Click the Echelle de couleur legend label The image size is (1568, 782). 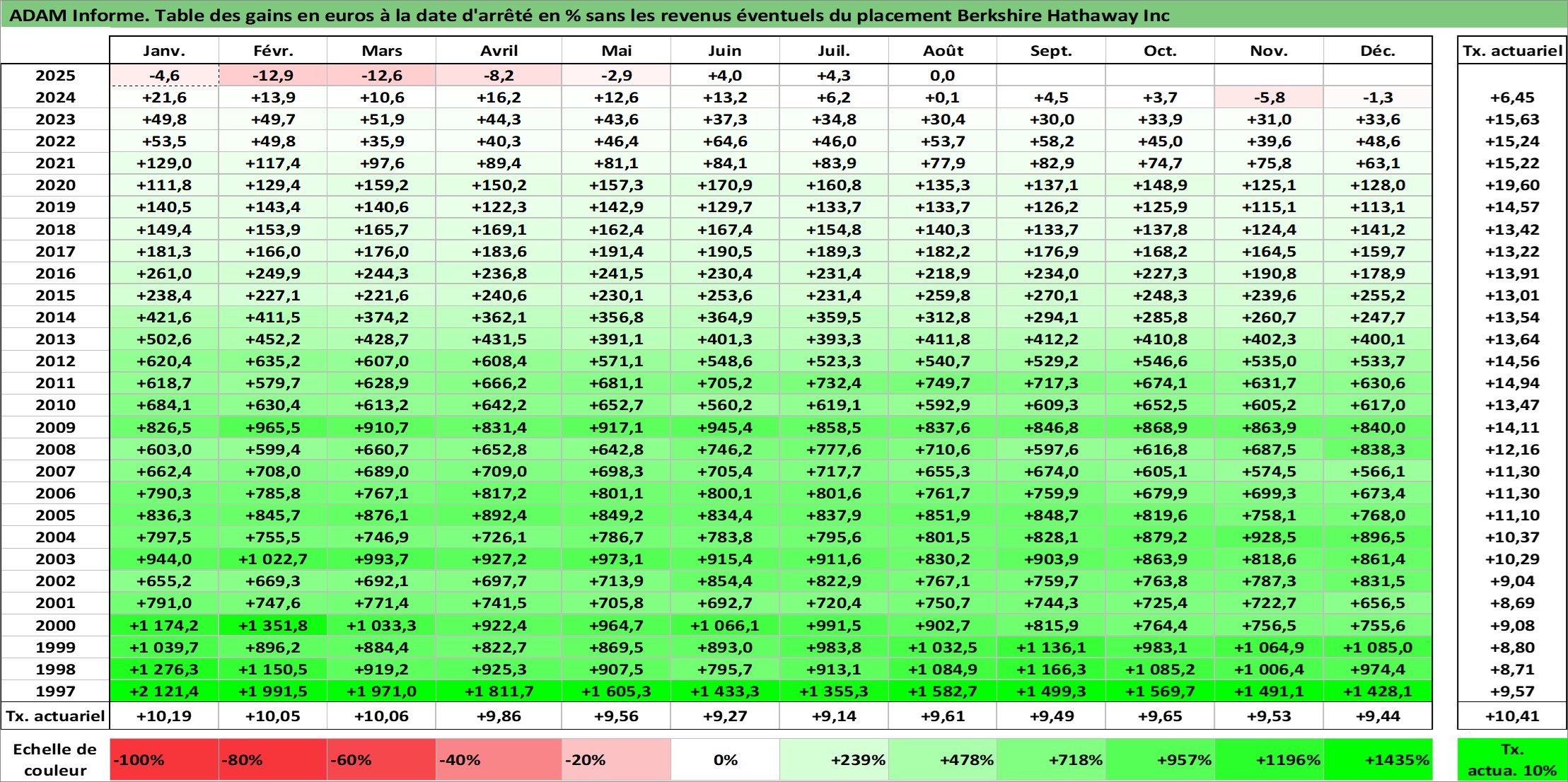pos(55,760)
